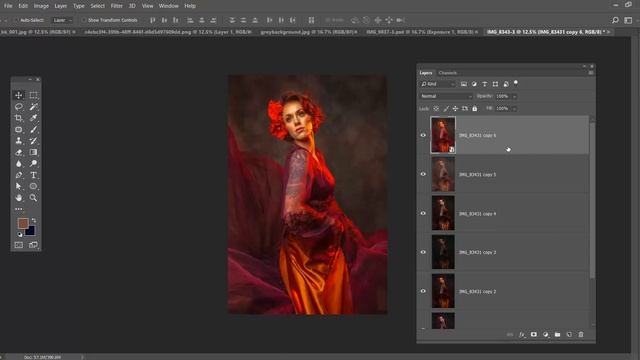The image size is (640, 360).
Task: Select the Crop tool
Action: tap(18, 118)
